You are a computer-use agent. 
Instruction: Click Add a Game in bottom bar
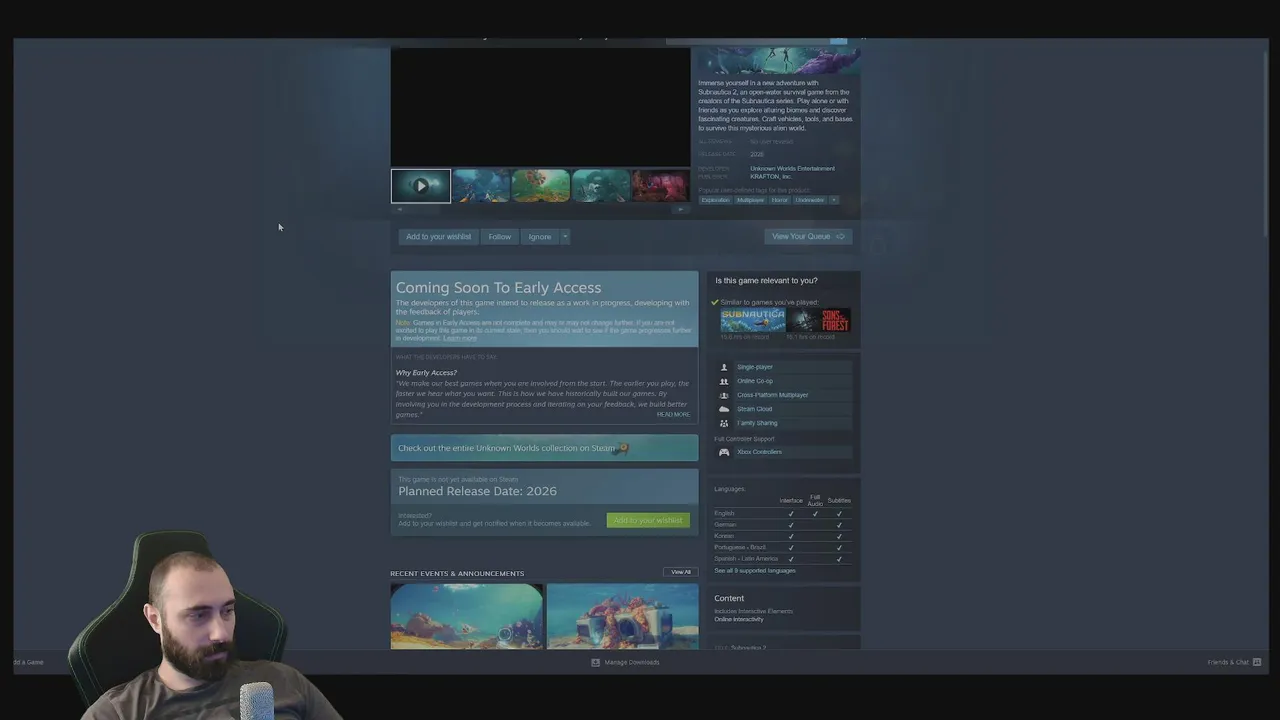(x=29, y=662)
